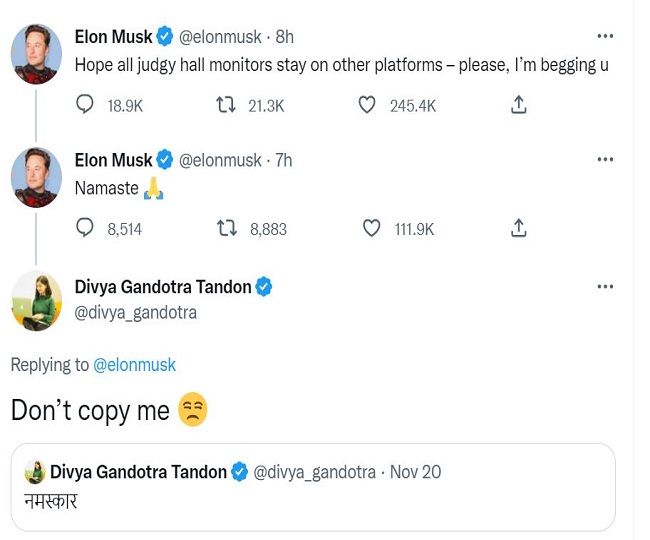The height and width of the screenshot is (540, 650).
Task: Open more options on Divya's tweet
Action: [605, 287]
